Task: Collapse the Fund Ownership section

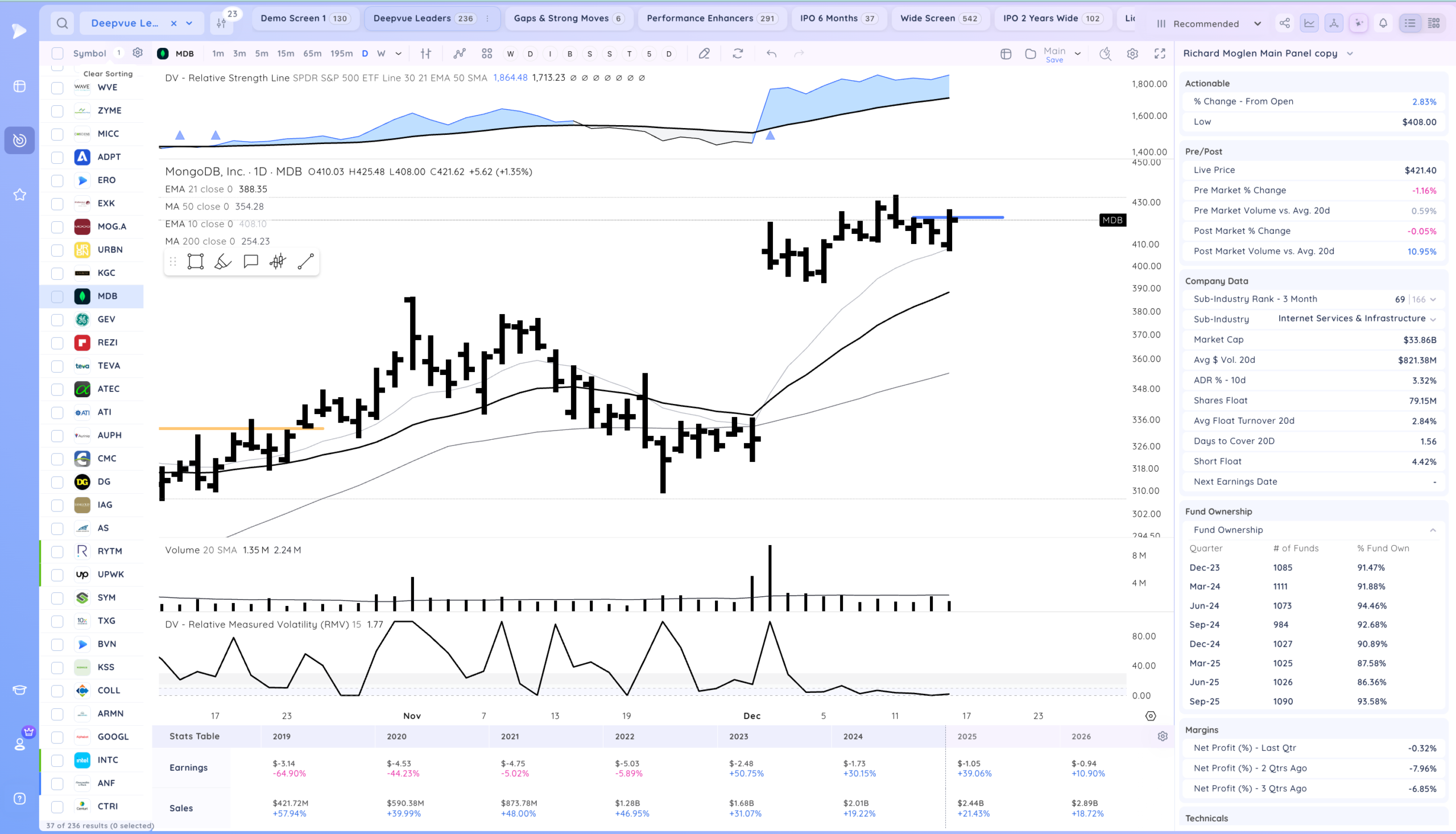Action: (1433, 530)
